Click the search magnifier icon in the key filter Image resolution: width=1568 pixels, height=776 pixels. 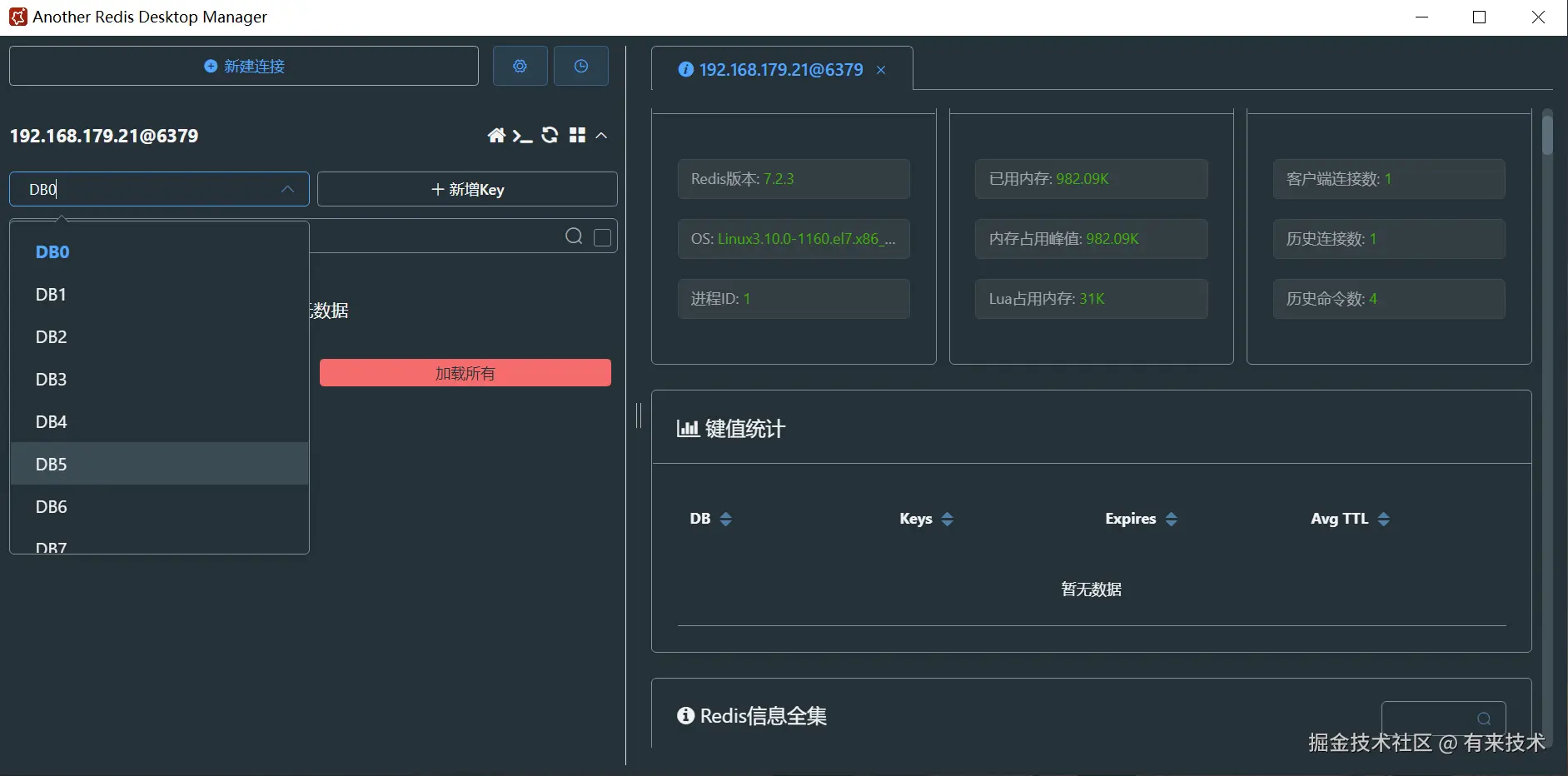[574, 236]
